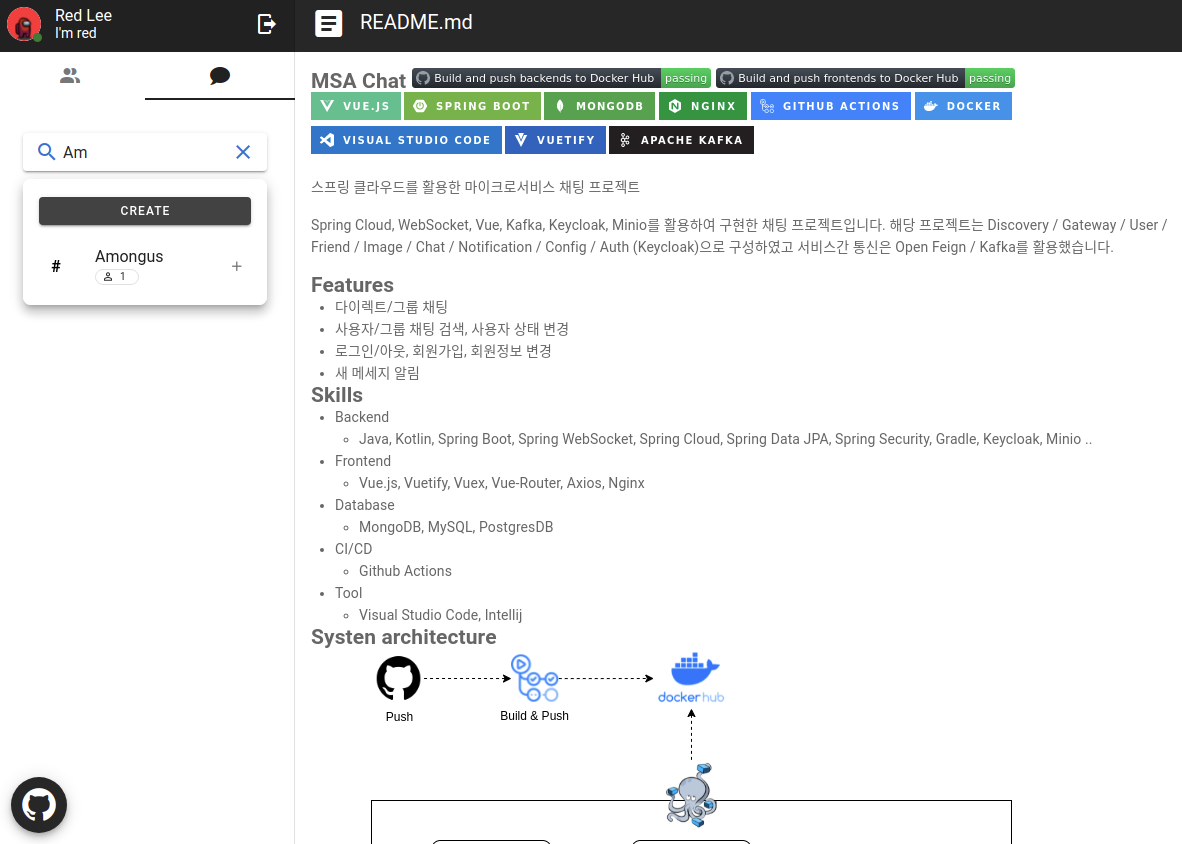Click the Apache Kafka badge
This screenshot has width=1182, height=844.
681,140
